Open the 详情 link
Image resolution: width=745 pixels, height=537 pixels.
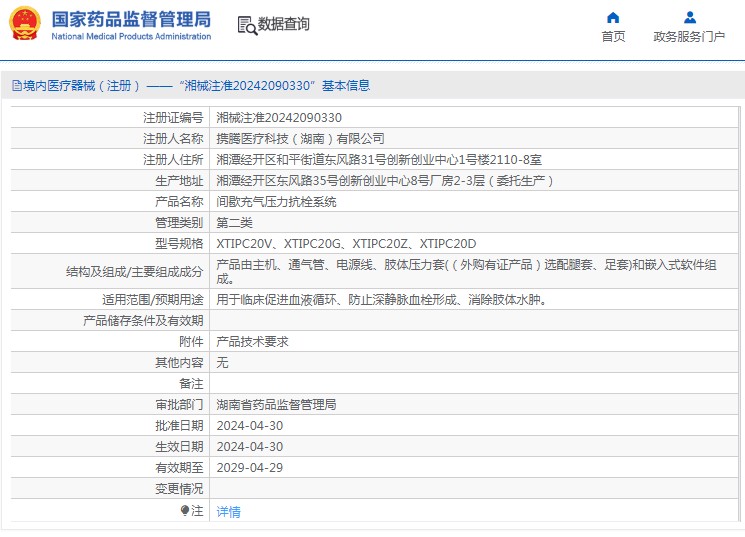(x=229, y=511)
